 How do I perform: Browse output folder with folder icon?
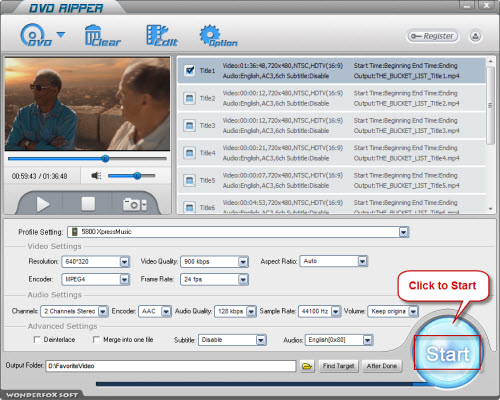pos(307,366)
